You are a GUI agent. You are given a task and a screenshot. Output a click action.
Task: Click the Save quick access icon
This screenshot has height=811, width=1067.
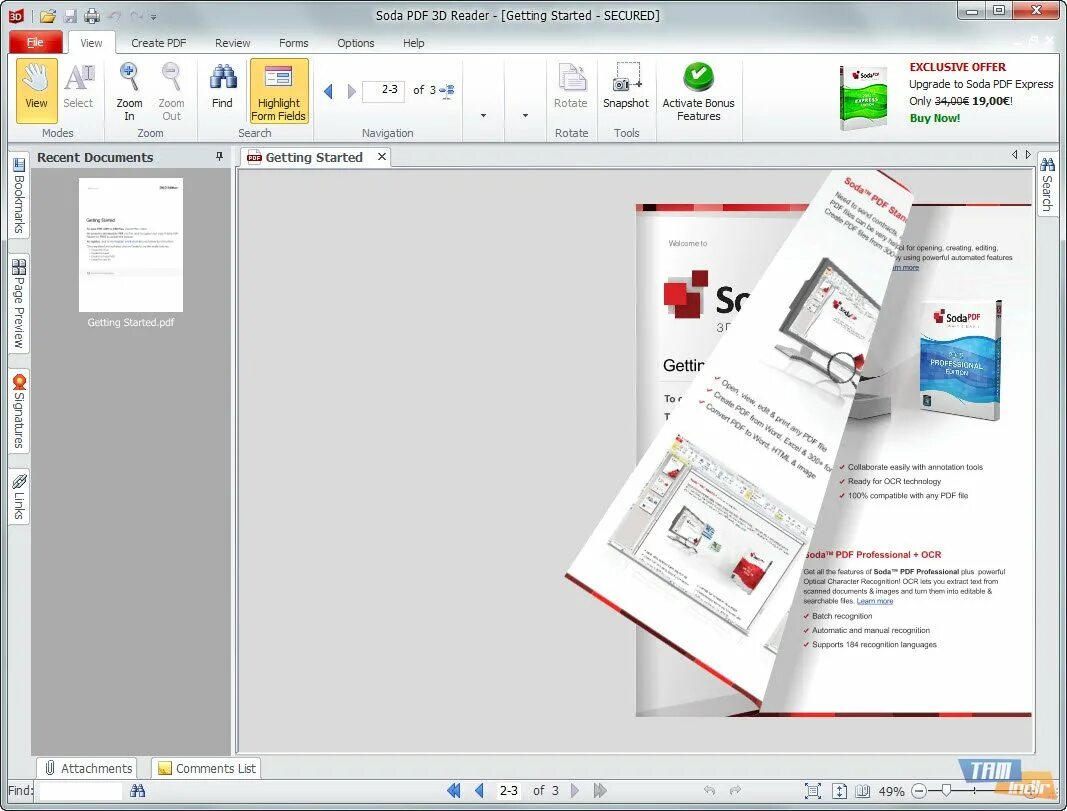[x=71, y=16]
